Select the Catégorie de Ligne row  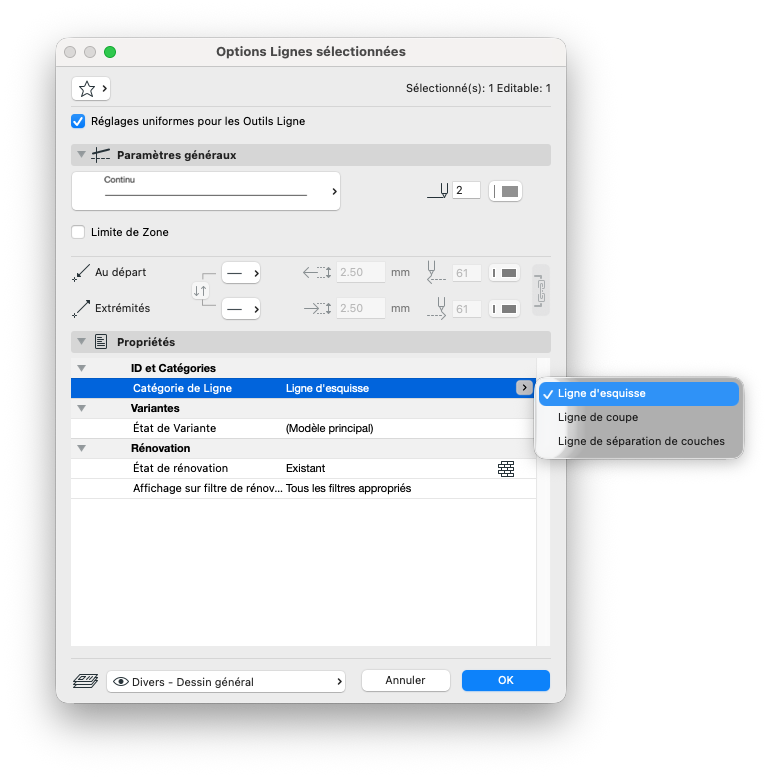tap(303, 388)
